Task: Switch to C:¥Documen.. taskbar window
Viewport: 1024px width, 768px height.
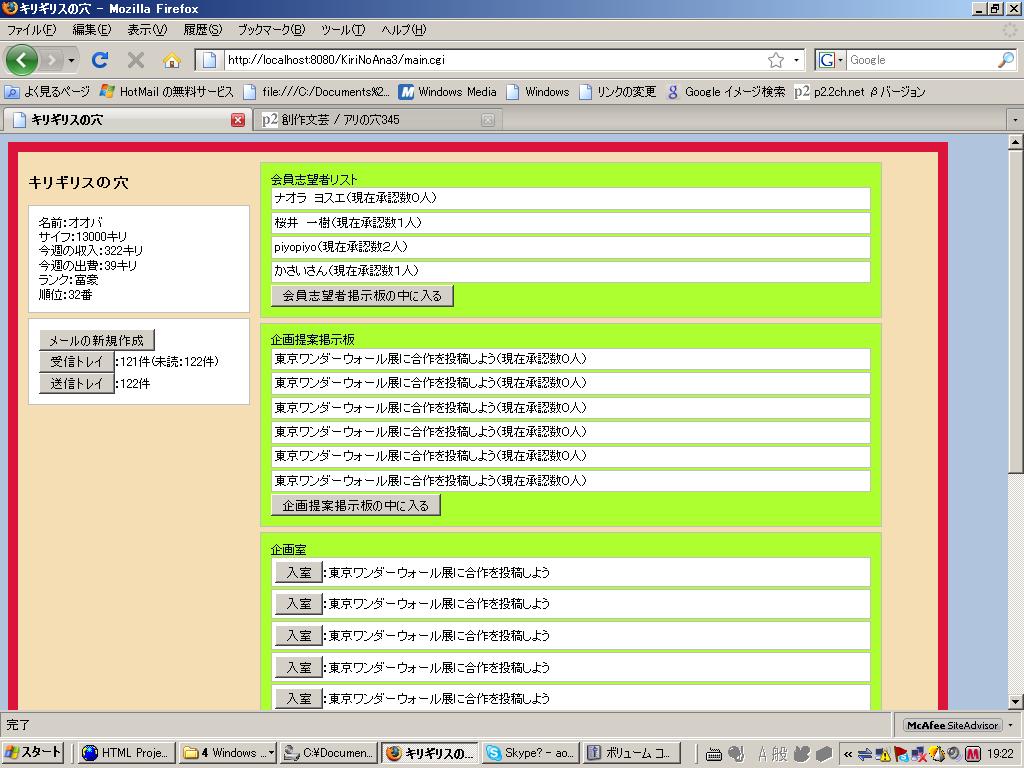Action: tap(328, 752)
